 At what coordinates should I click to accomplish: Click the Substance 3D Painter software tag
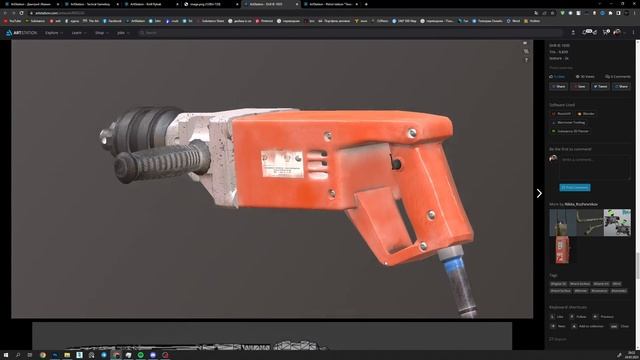[x=570, y=131]
